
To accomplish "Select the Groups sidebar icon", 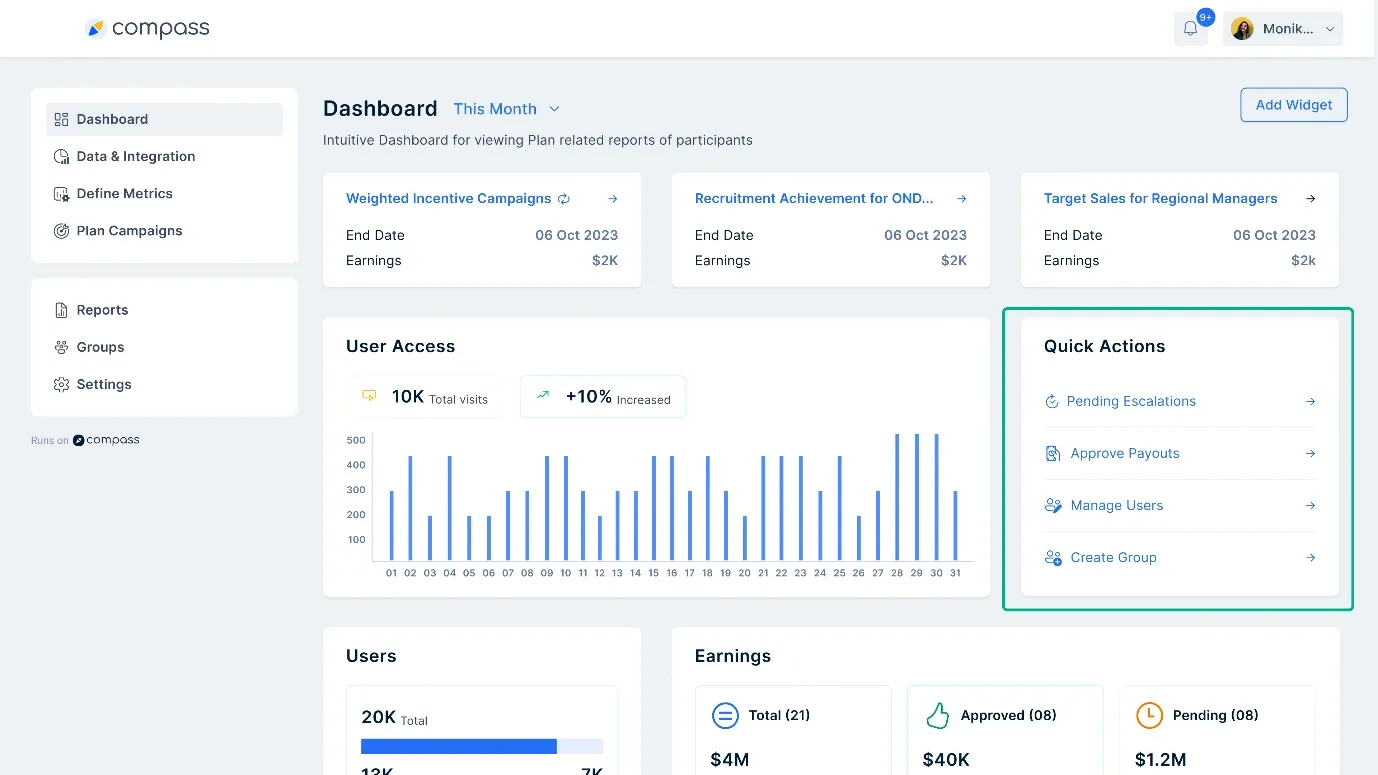I will coord(60,347).
